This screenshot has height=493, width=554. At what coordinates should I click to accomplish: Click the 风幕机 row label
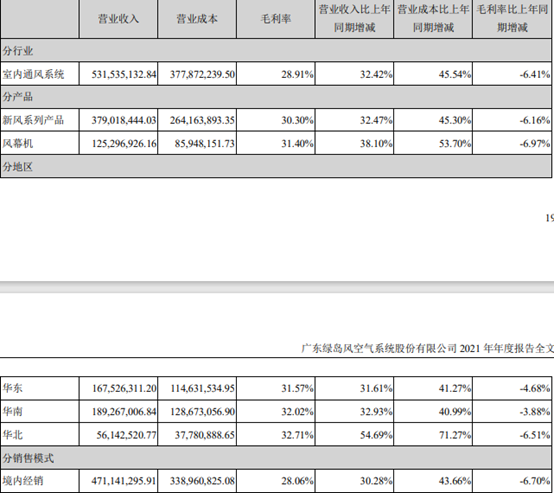click(18, 143)
